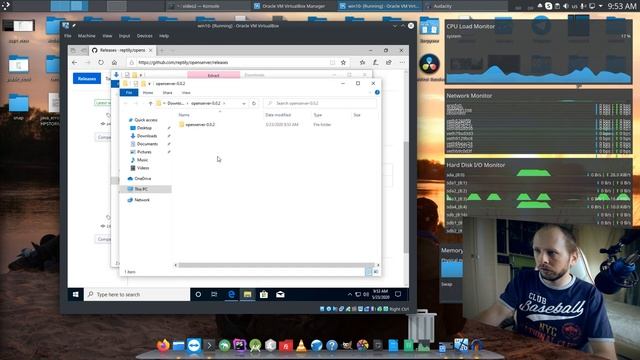Click the blue Releases button on GitHub

coord(87,78)
